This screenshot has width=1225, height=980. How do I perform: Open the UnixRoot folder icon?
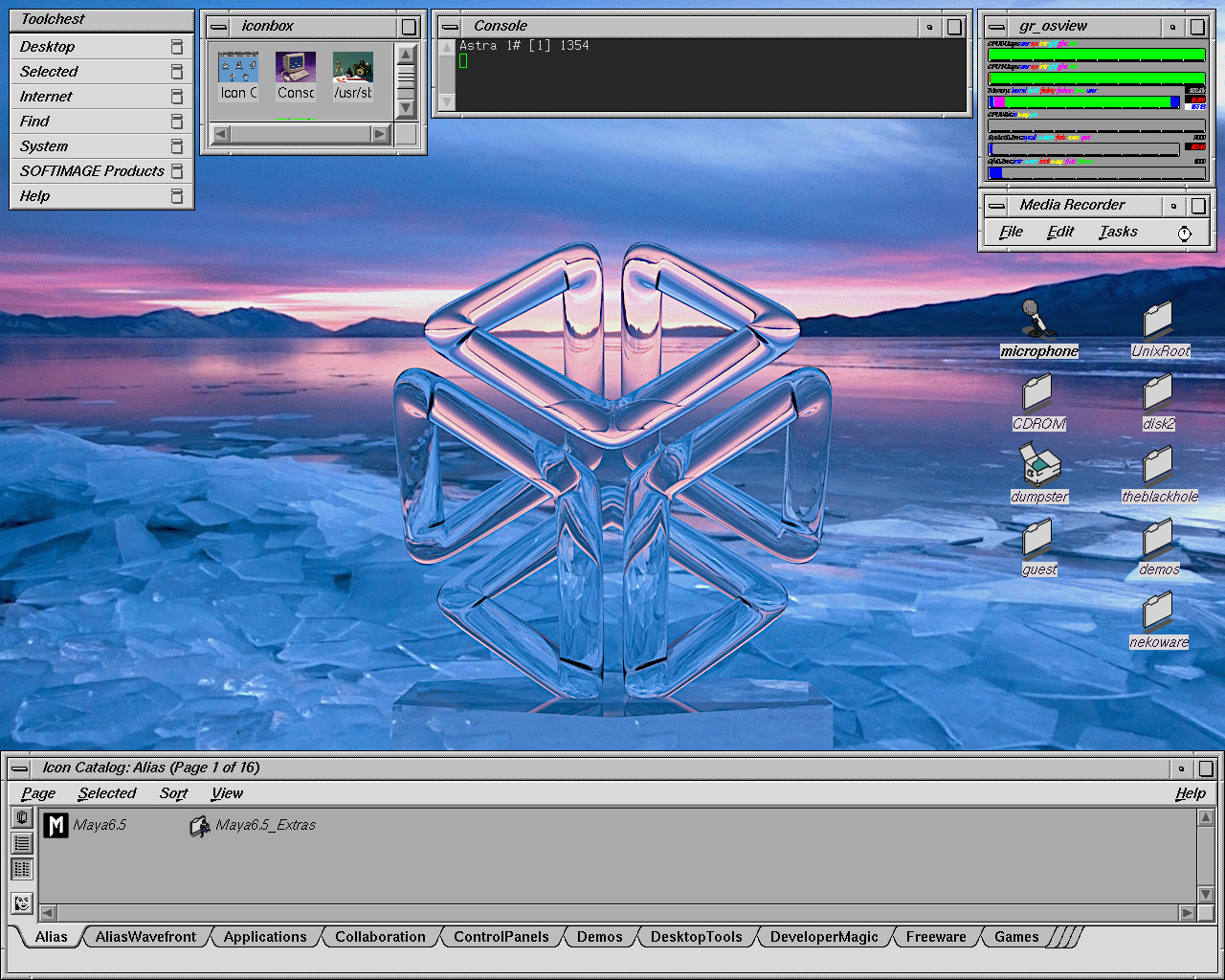pos(1158,320)
